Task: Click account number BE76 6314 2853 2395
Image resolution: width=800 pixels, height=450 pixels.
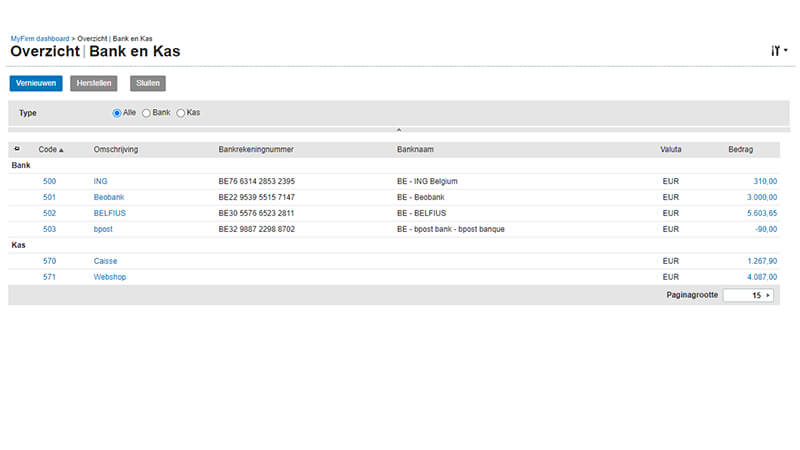Action: [x=257, y=181]
